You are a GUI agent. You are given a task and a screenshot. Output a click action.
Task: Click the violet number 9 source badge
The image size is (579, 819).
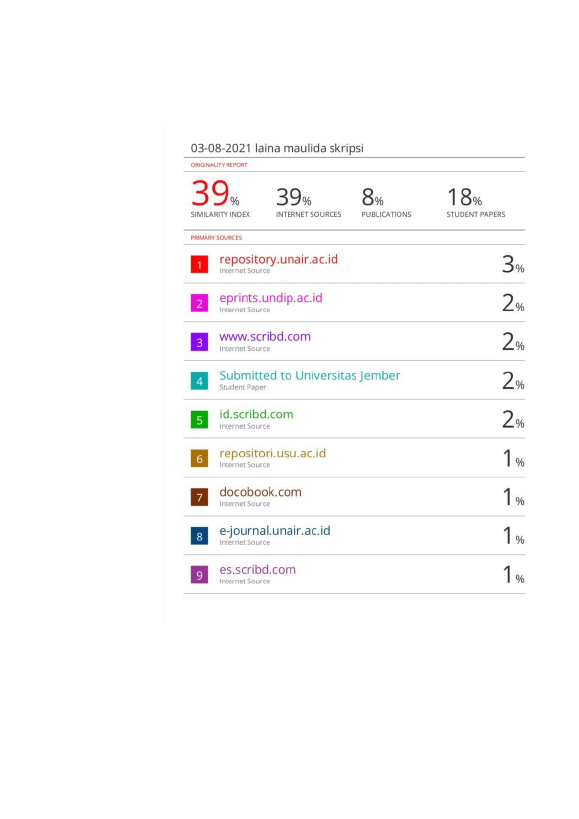tap(199, 575)
